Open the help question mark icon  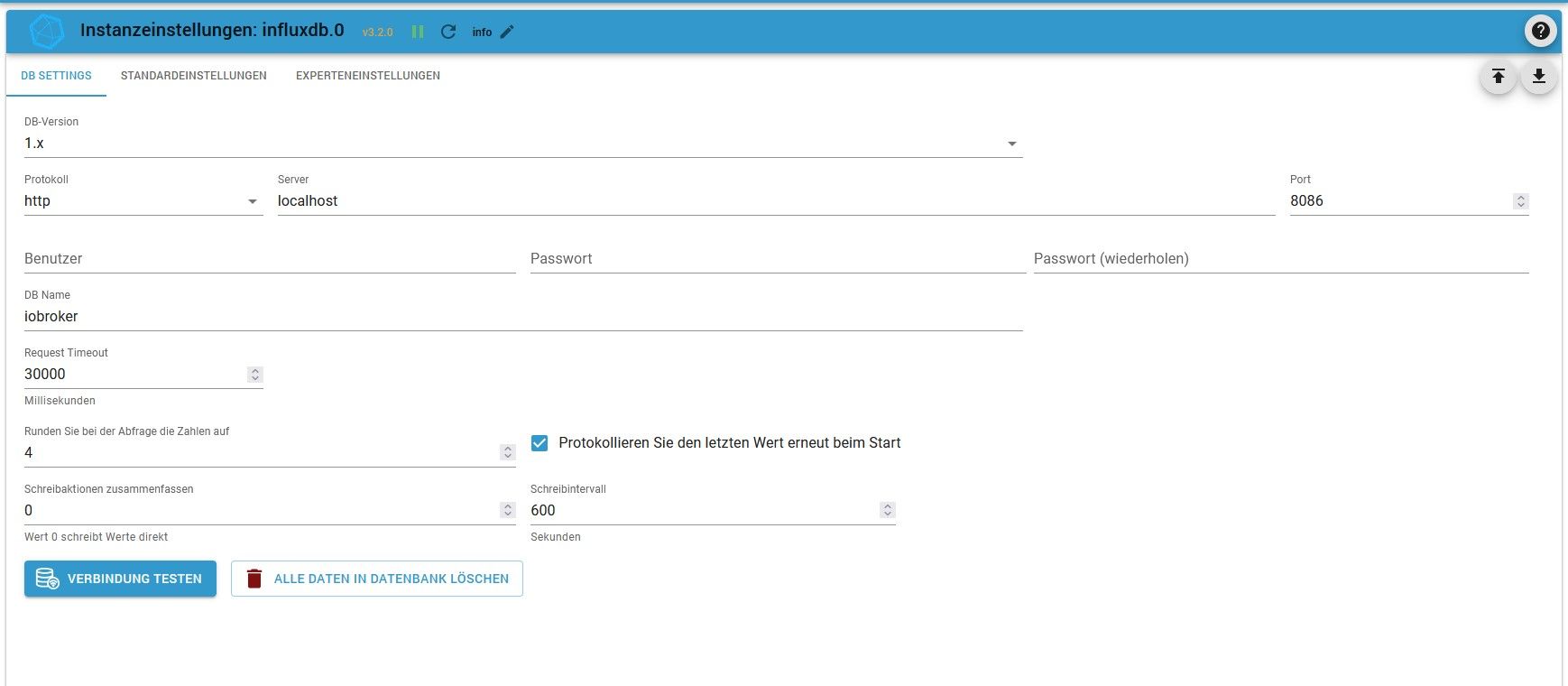(x=1541, y=31)
